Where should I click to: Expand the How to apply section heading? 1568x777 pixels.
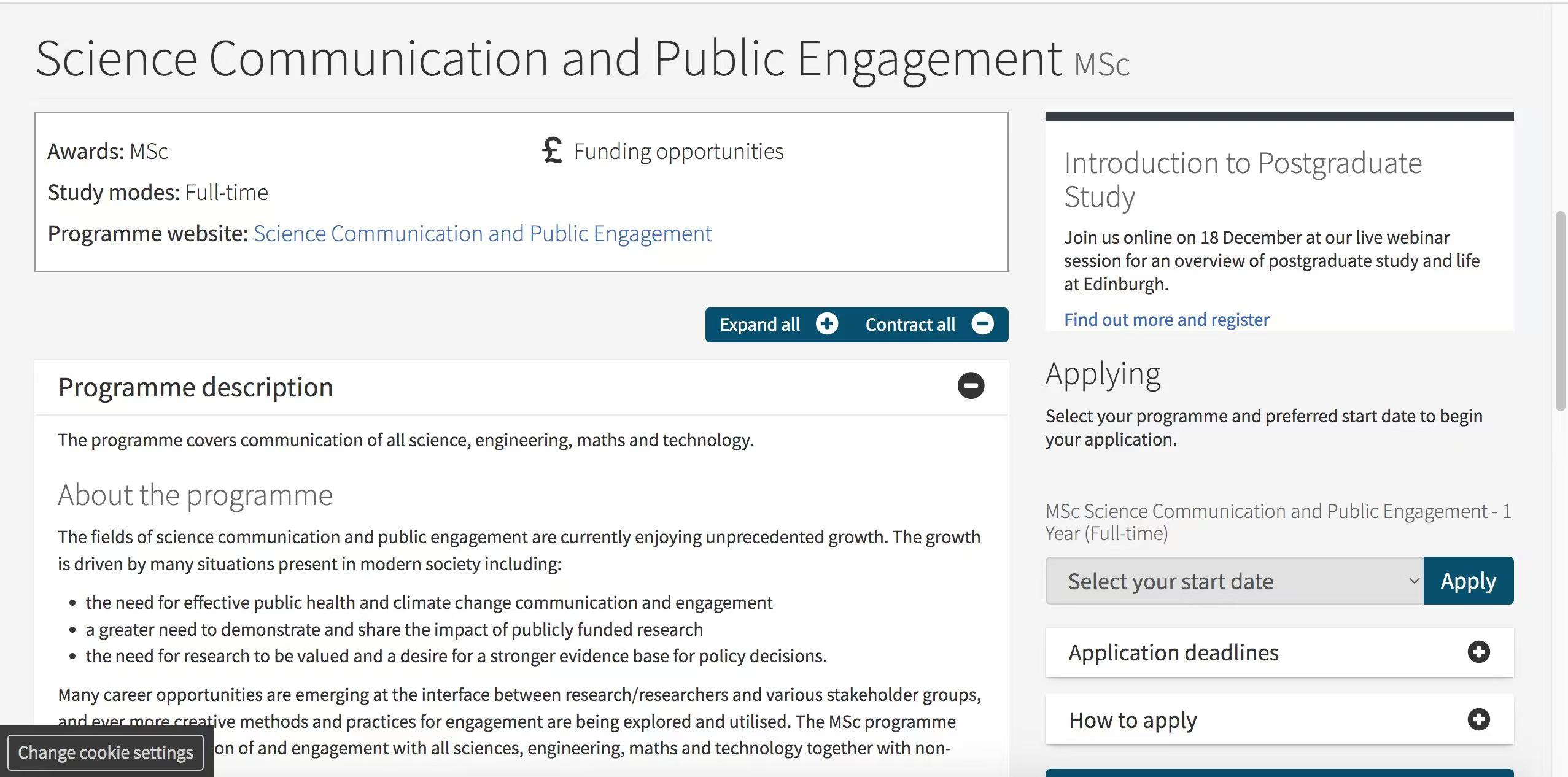coord(1133,720)
